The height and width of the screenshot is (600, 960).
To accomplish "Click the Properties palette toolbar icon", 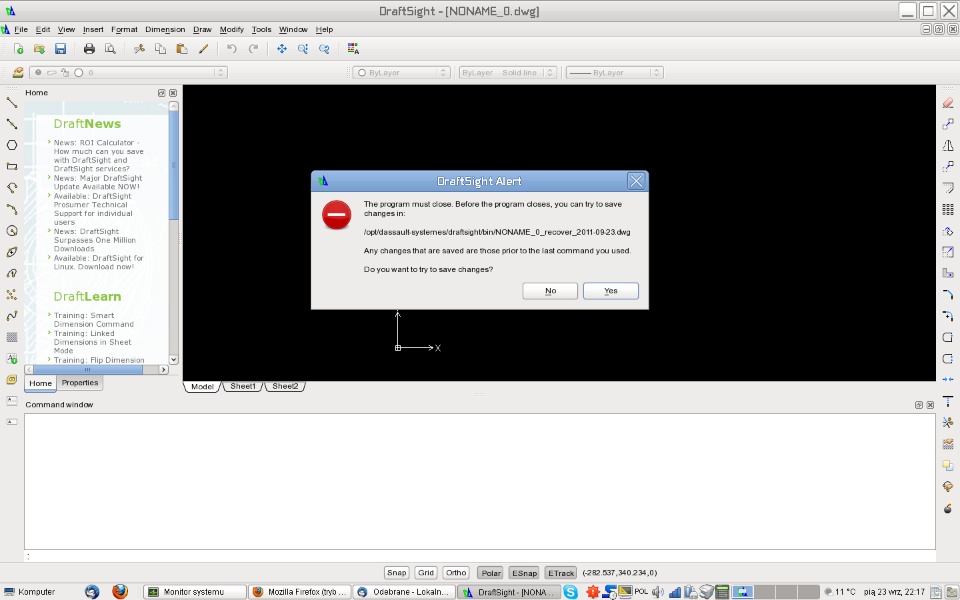I will pyautogui.click(x=353, y=49).
